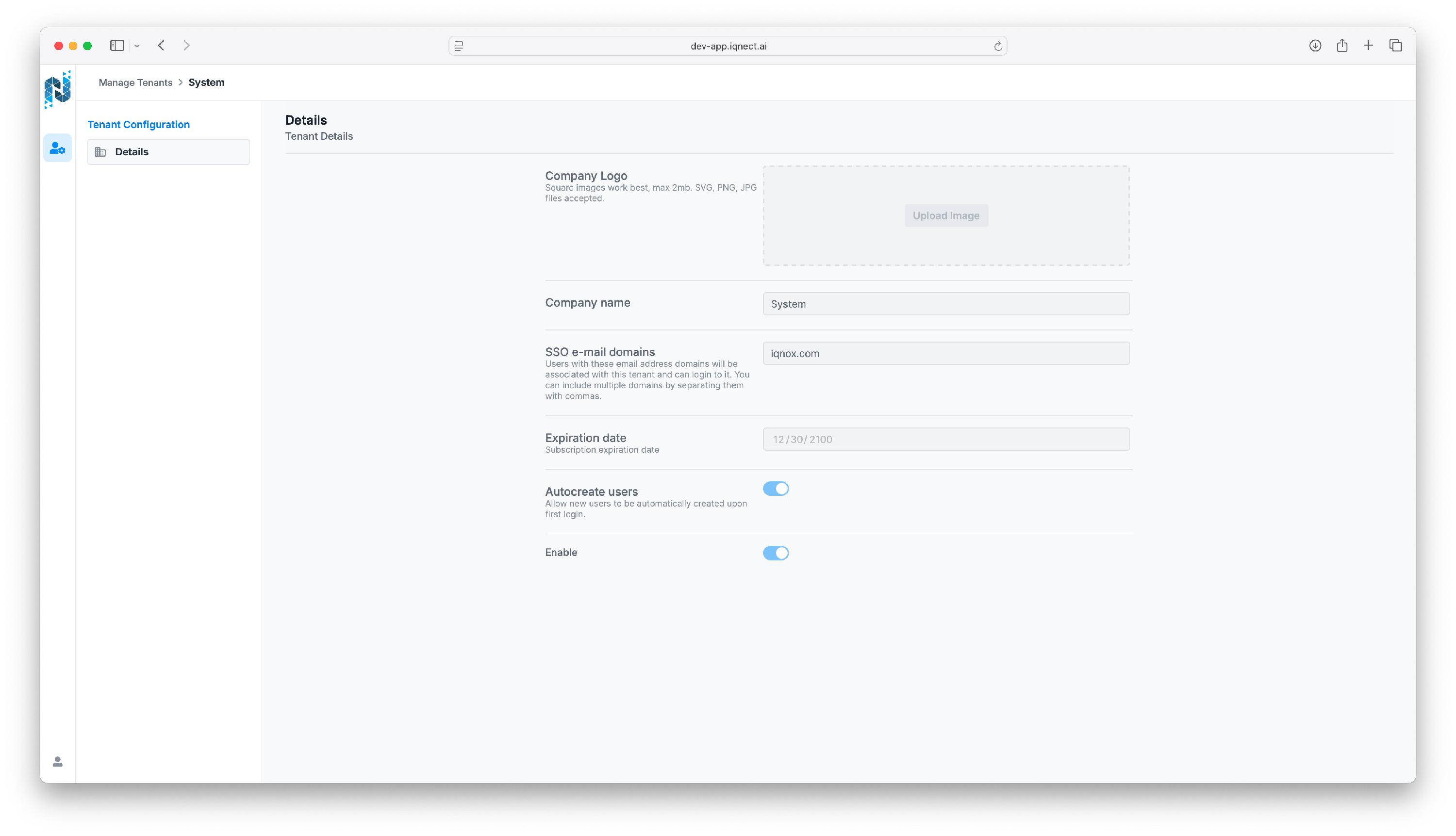The height and width of the screenshot is (836, 1456).
Task: Open the Safari share icon
Action: (1341, 45)
